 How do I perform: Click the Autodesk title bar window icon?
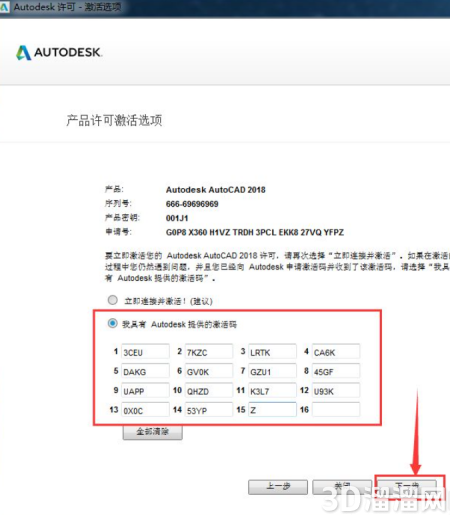[5, 7]
